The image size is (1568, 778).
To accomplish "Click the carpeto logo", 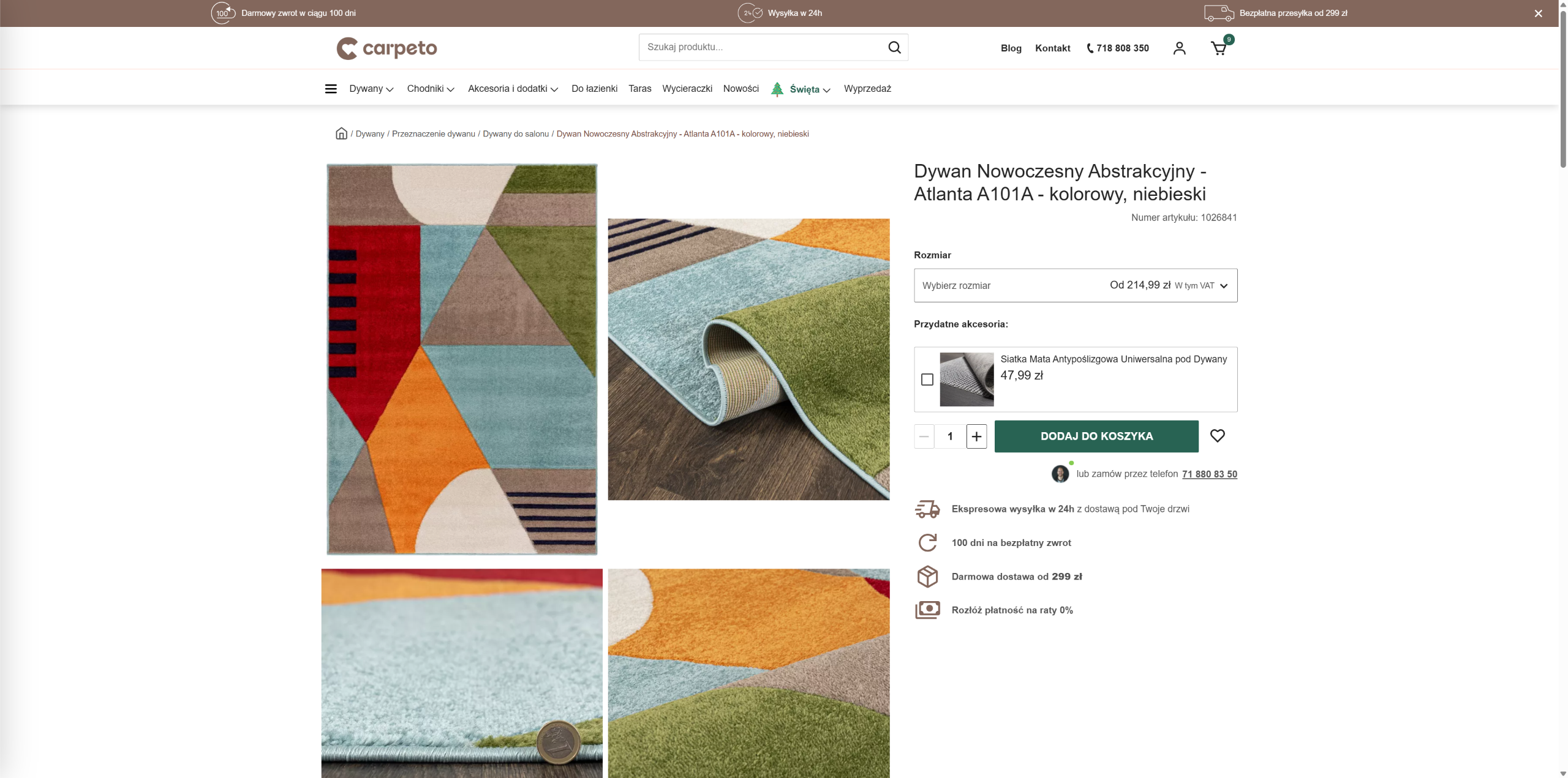I will point(386,48).
